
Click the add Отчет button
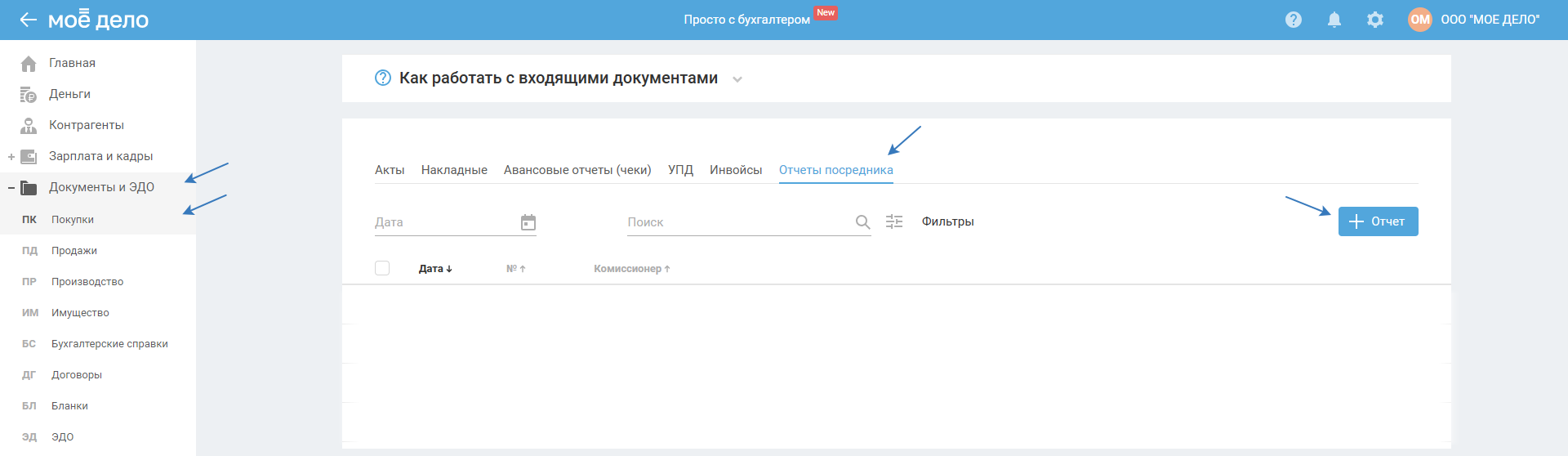pos(1378,221)
